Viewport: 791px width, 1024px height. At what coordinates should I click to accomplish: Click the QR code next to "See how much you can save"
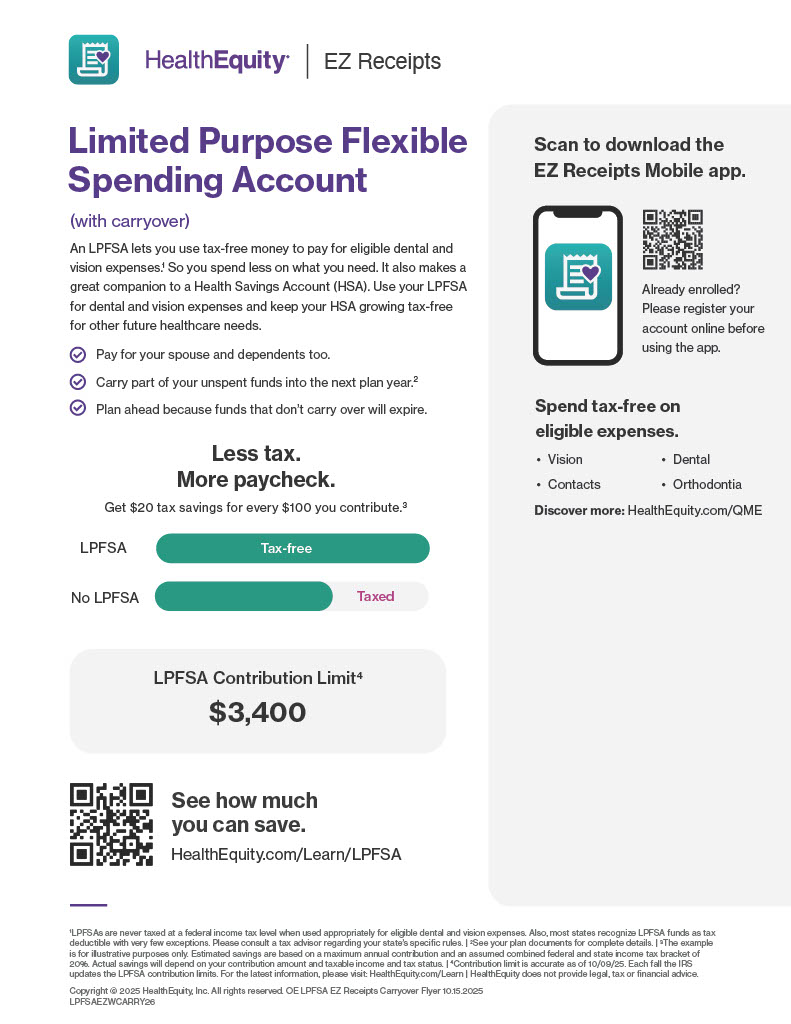click(x=111, y=824)
